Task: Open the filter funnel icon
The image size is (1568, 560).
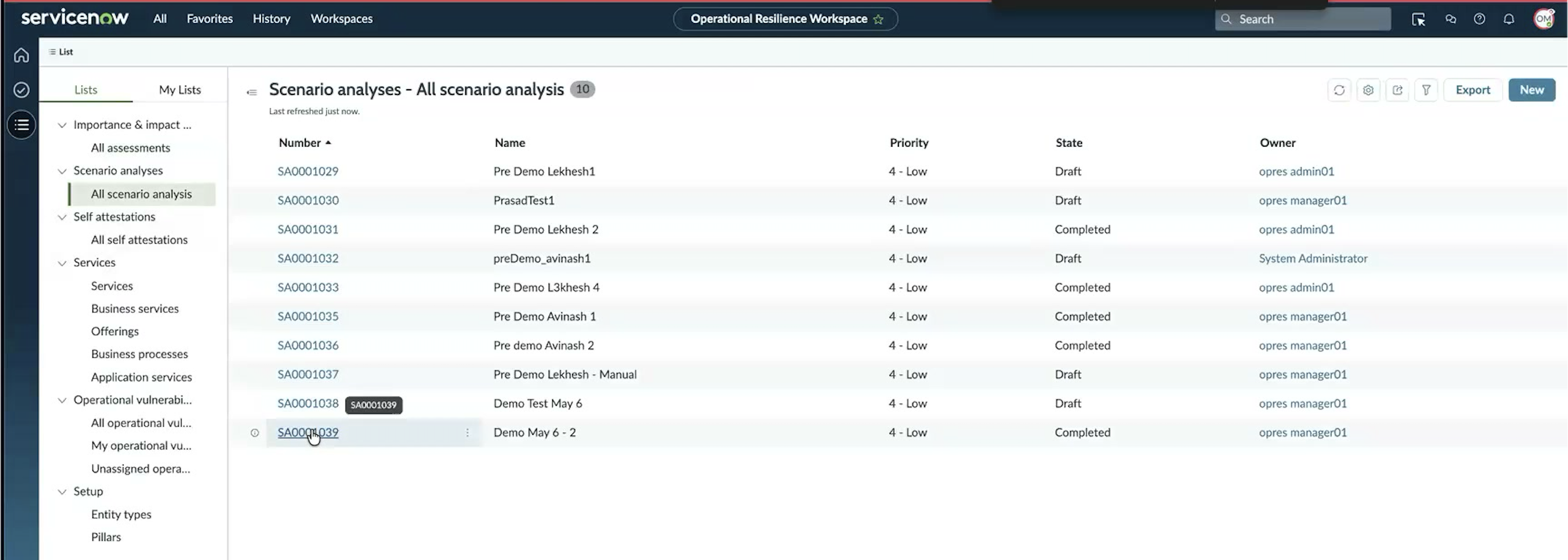Action: pos(1426,90)
